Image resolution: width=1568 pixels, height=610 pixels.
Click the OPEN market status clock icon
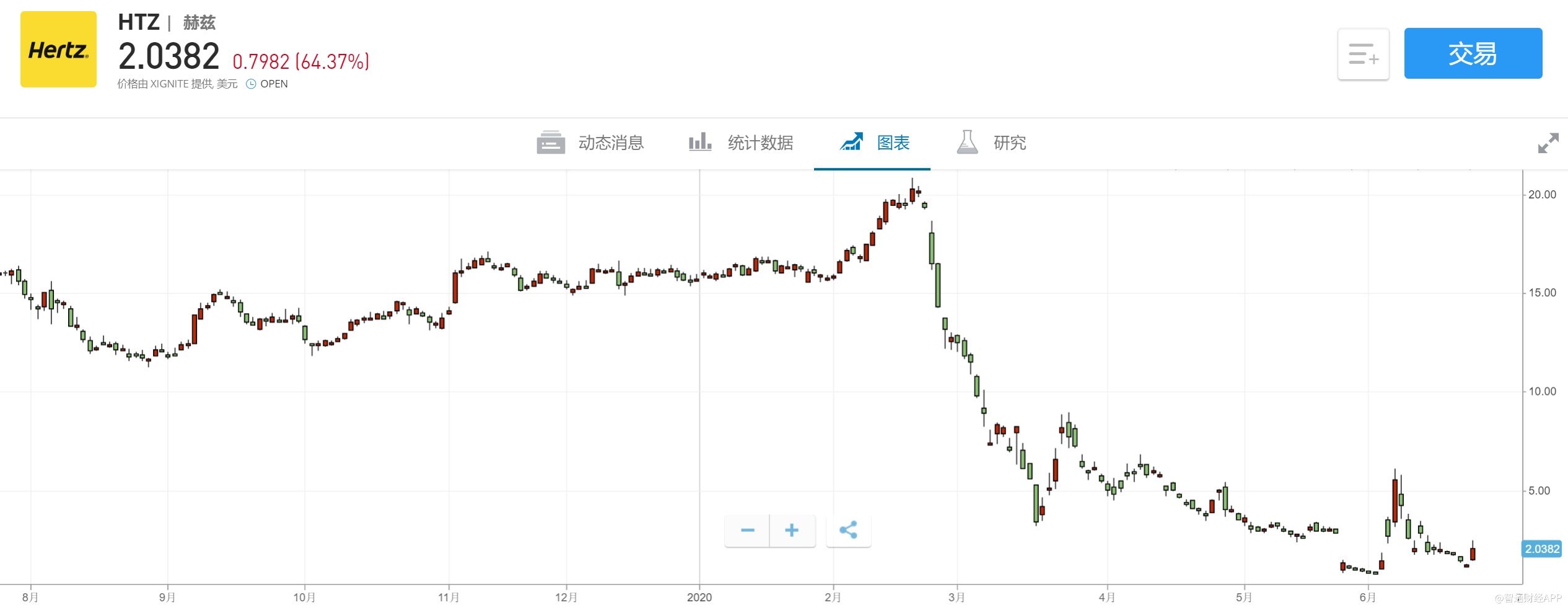point(251,84)
